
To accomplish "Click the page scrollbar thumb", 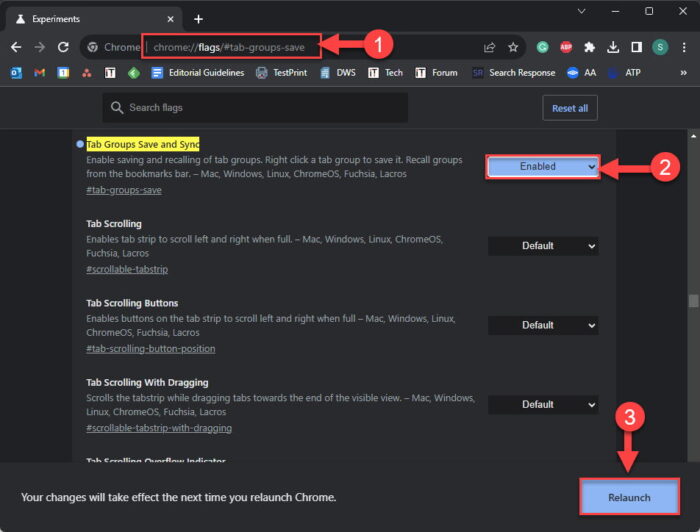I will coord(693,300).
